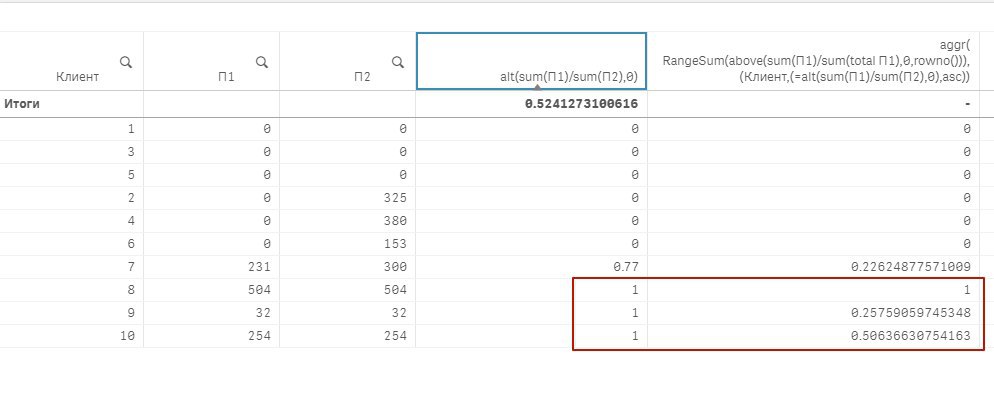Click П2 value 300

tap(395, 267)
